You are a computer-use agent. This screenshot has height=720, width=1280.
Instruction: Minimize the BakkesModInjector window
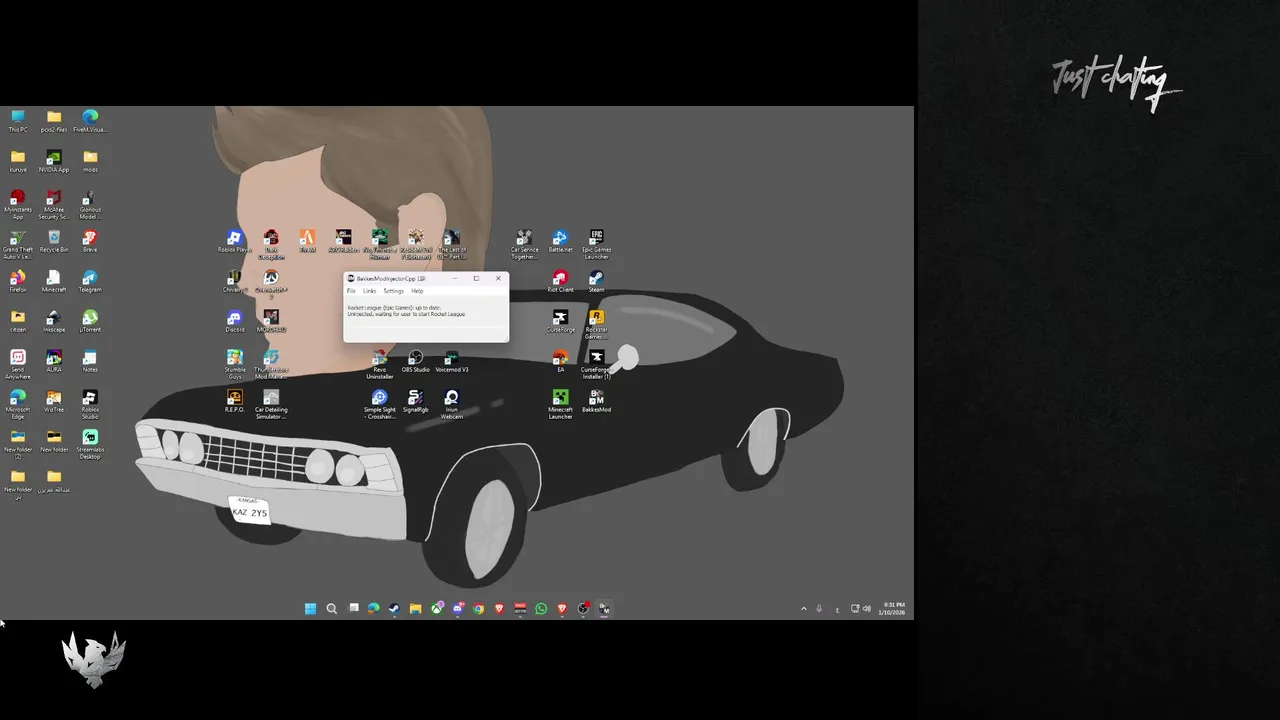point(455,278)
